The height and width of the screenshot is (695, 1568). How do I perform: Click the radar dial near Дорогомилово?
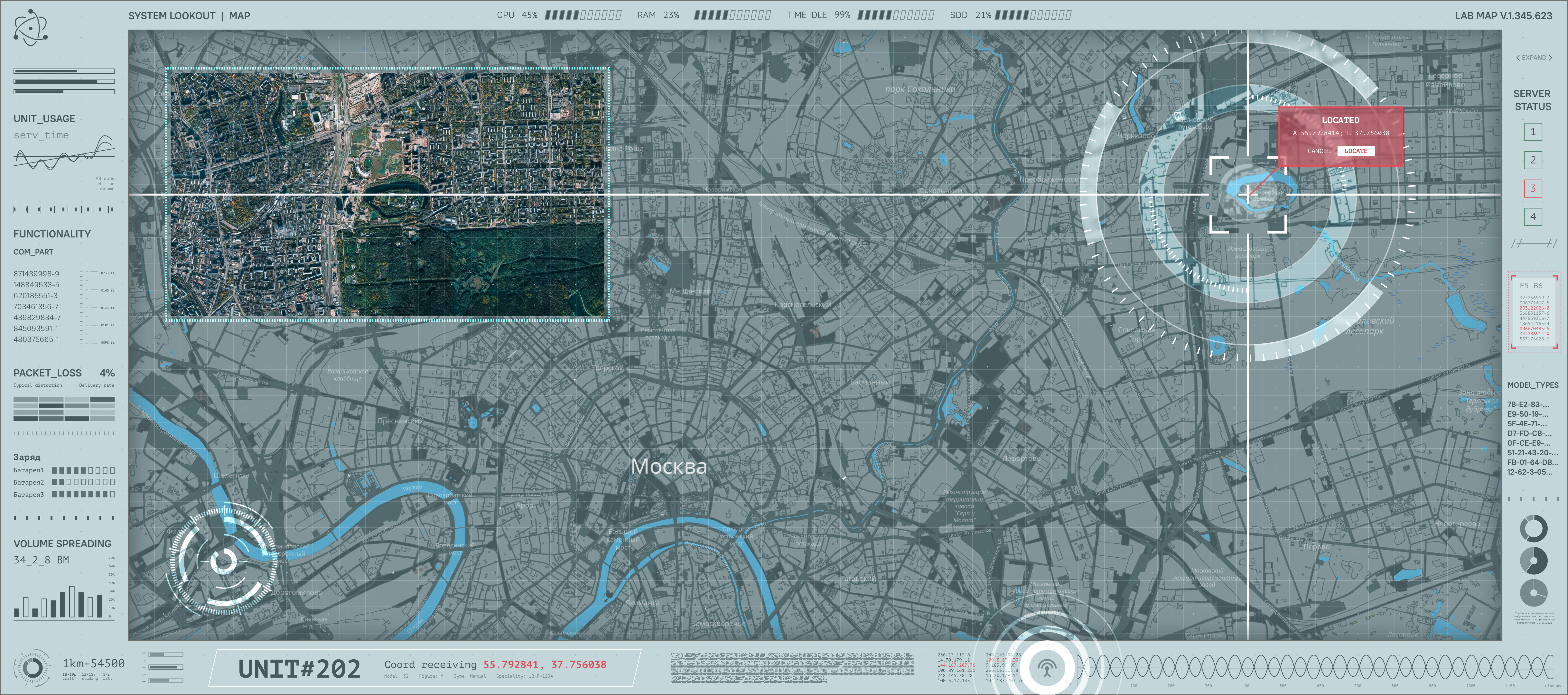(223, 561)
